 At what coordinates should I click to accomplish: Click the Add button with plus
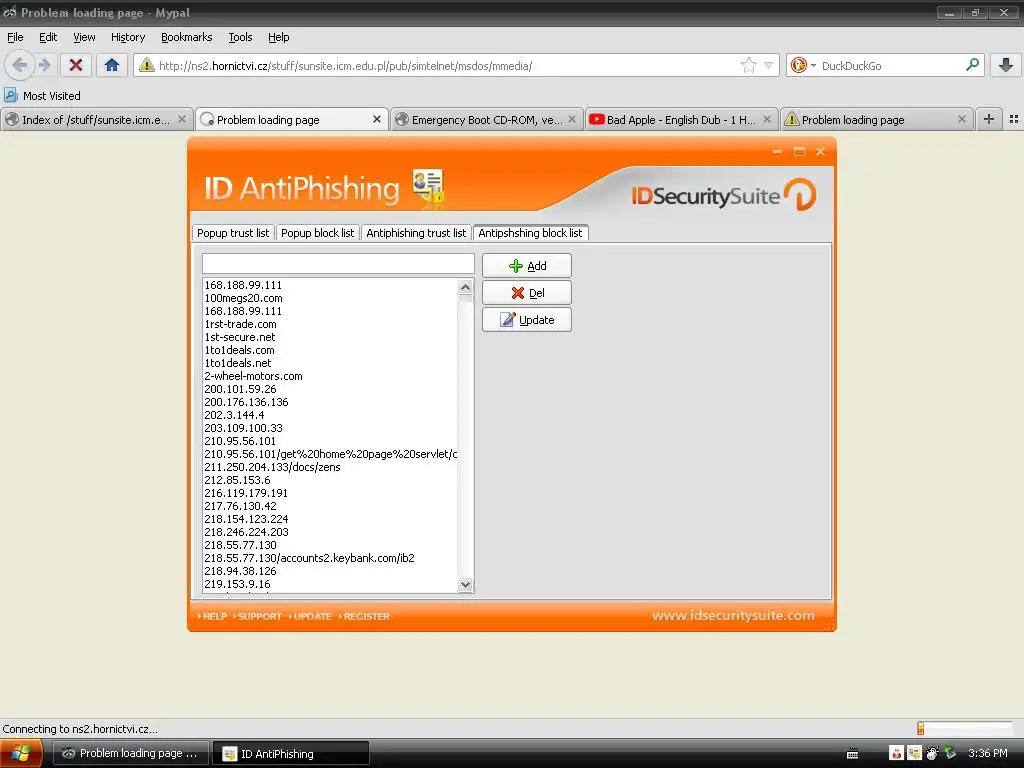[527, 266]
